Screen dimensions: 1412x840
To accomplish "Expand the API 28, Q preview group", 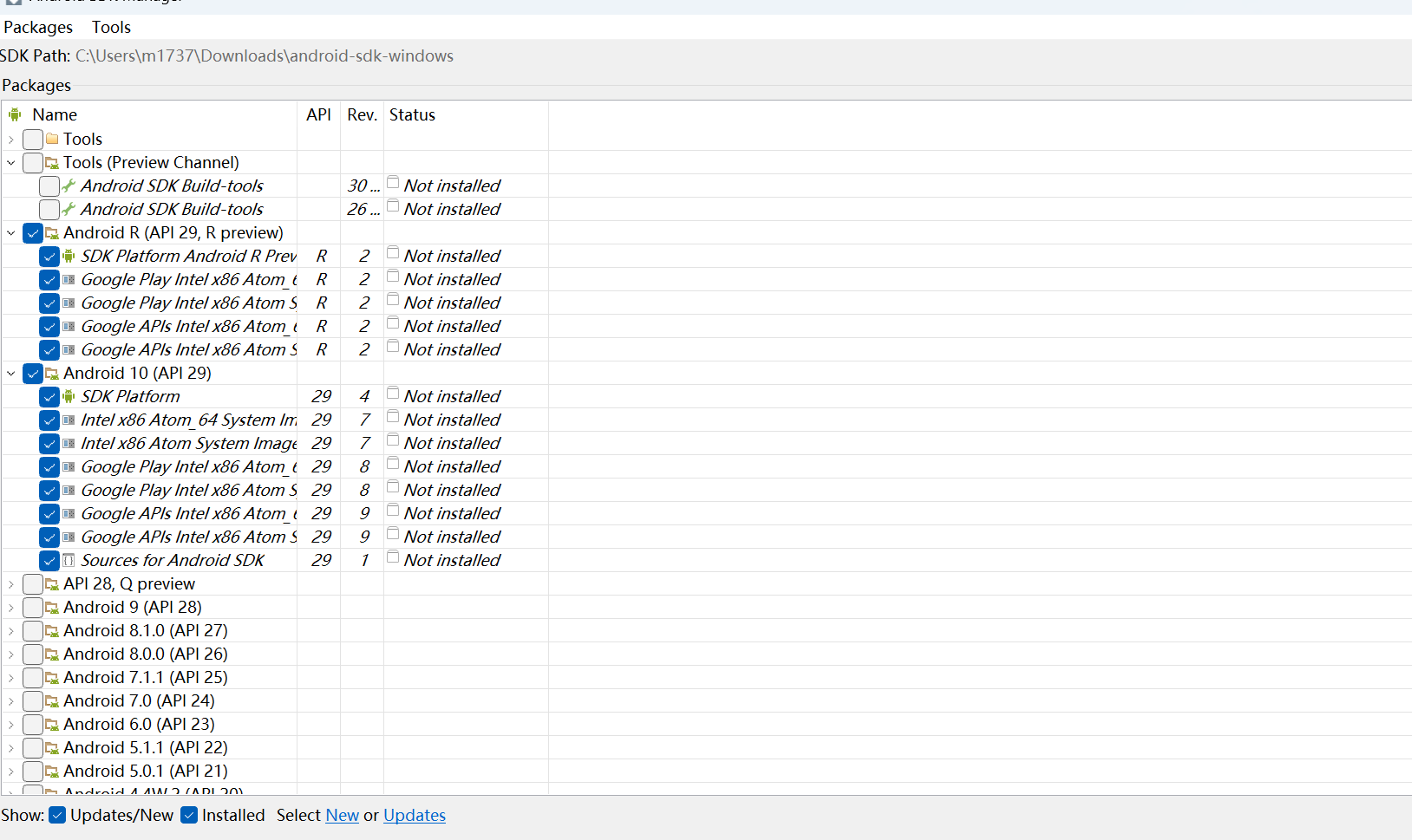I will [x=10, y=583].
